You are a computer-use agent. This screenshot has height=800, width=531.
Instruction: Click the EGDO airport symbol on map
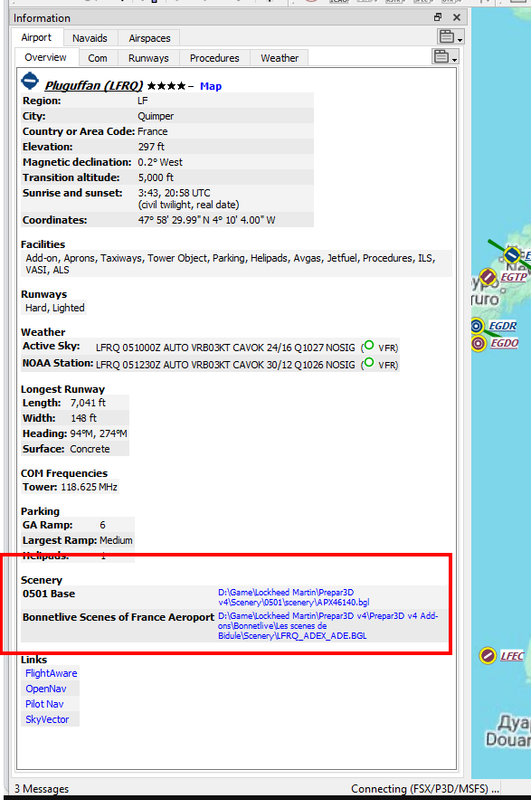pos(478,343)
